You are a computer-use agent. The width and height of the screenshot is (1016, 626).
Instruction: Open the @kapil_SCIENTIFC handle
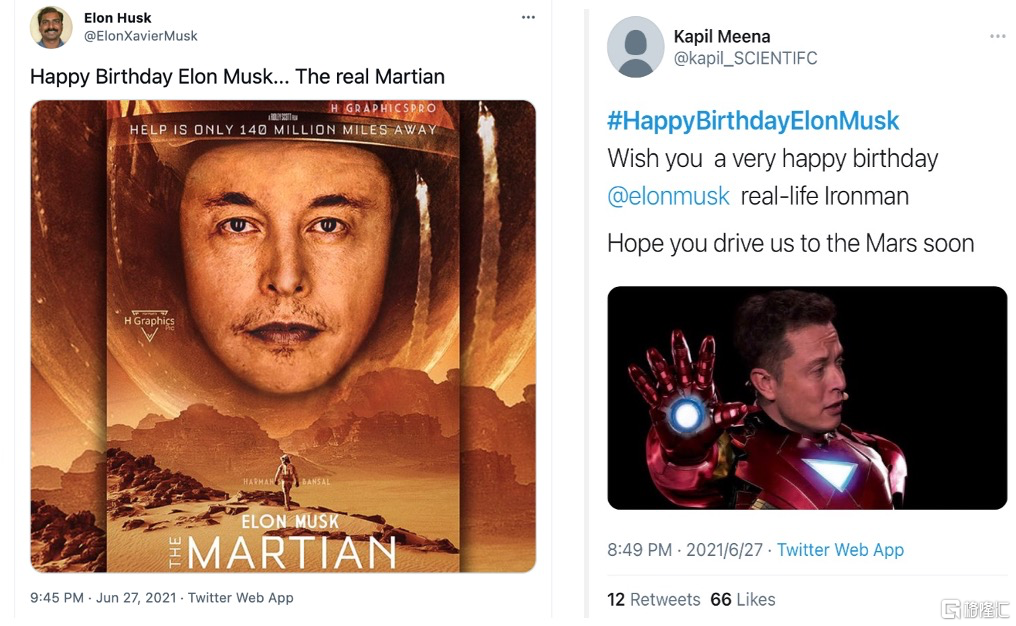(745, 58)
